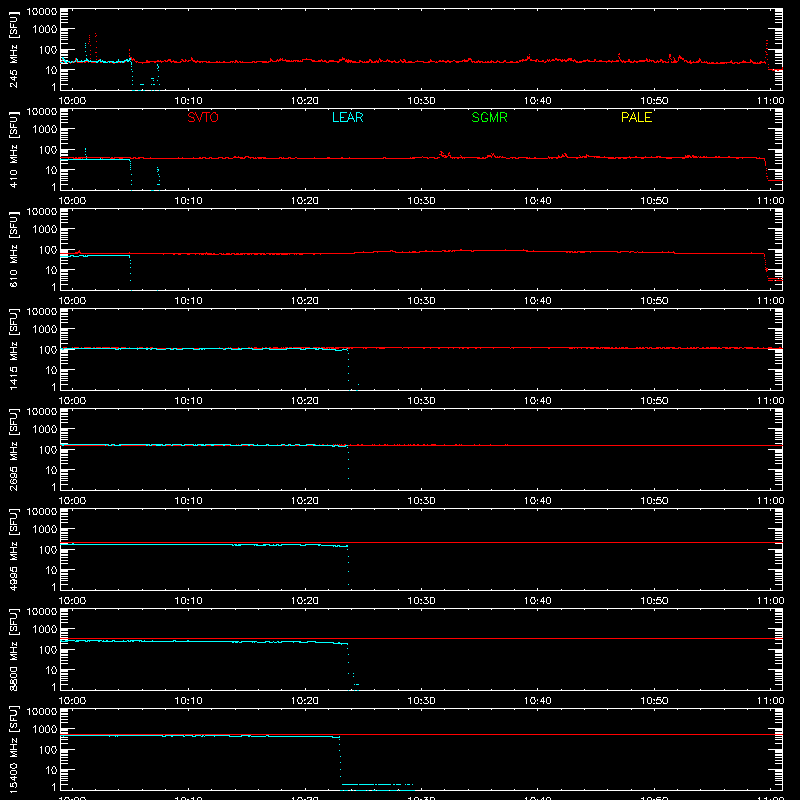Click the 100 y-axis label of the 610 MHz plot

[48, 250]
